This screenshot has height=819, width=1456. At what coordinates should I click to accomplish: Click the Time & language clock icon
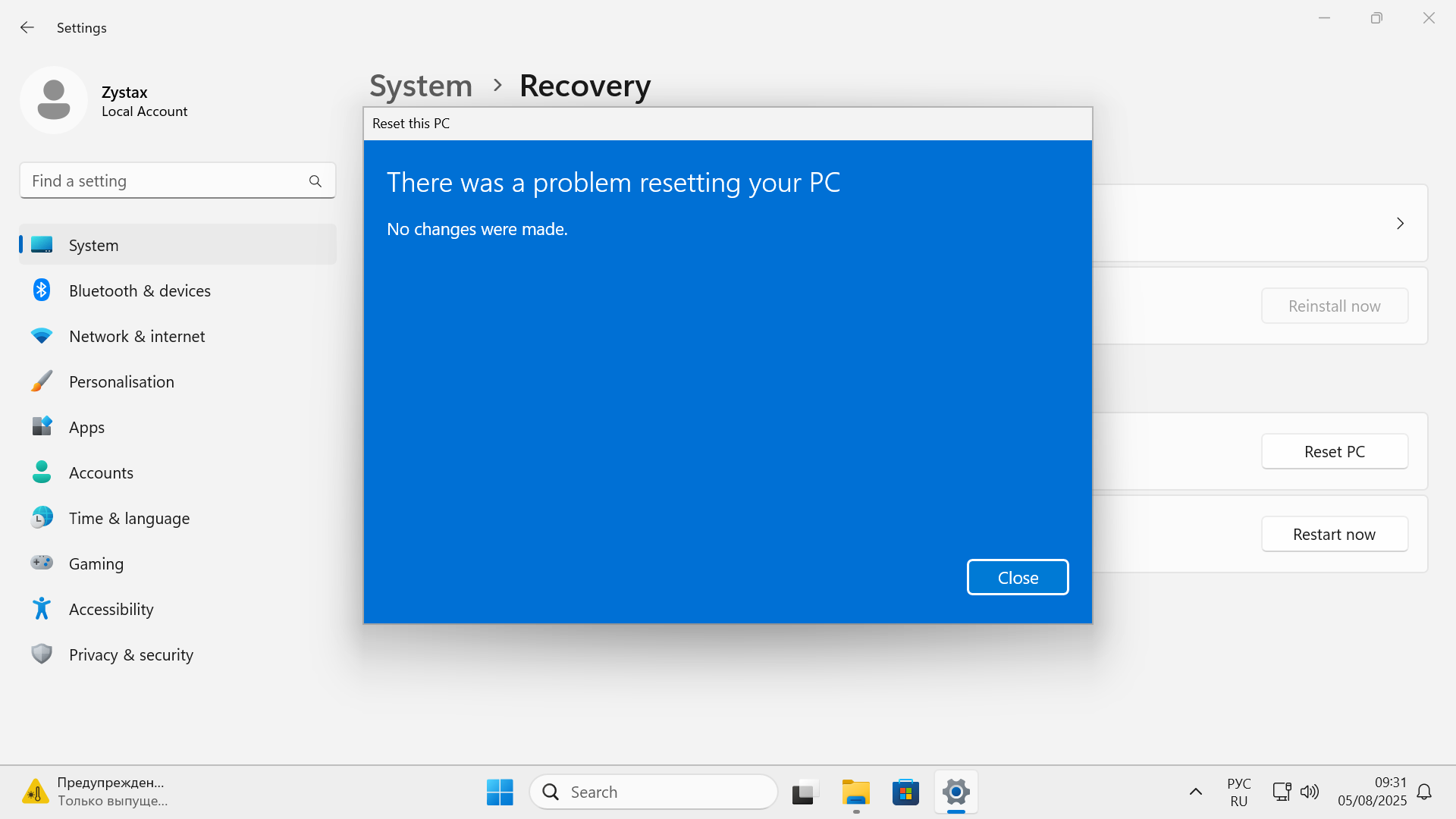[x=42, y=518]
